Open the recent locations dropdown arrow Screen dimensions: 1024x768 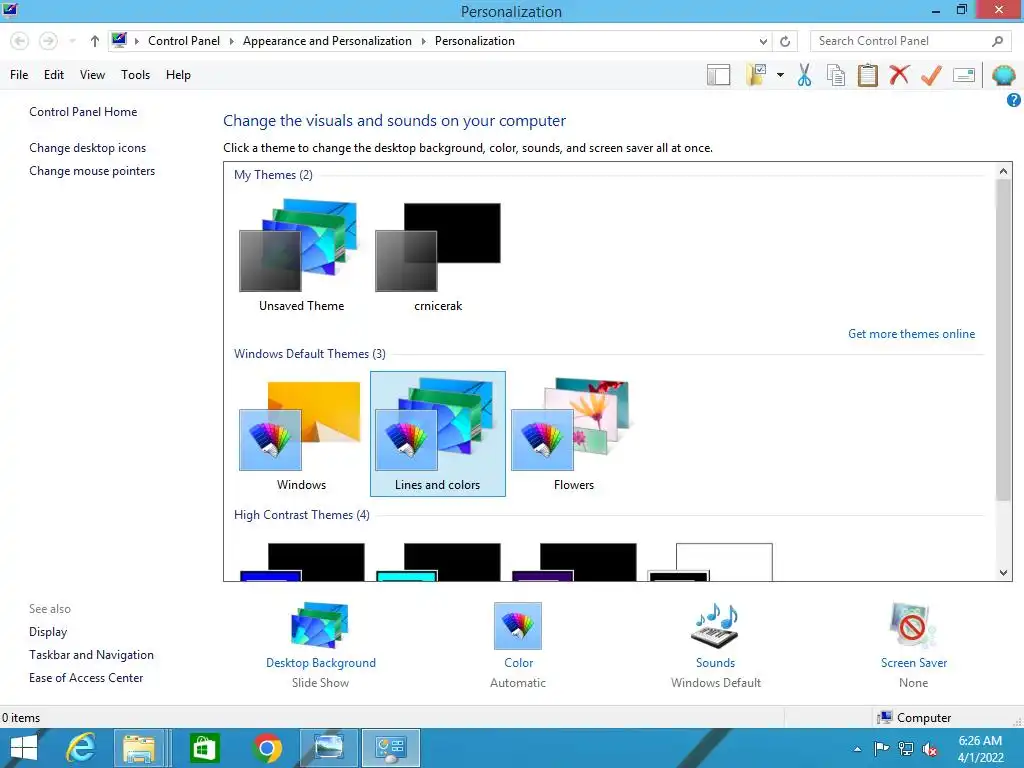click(72, 41)
